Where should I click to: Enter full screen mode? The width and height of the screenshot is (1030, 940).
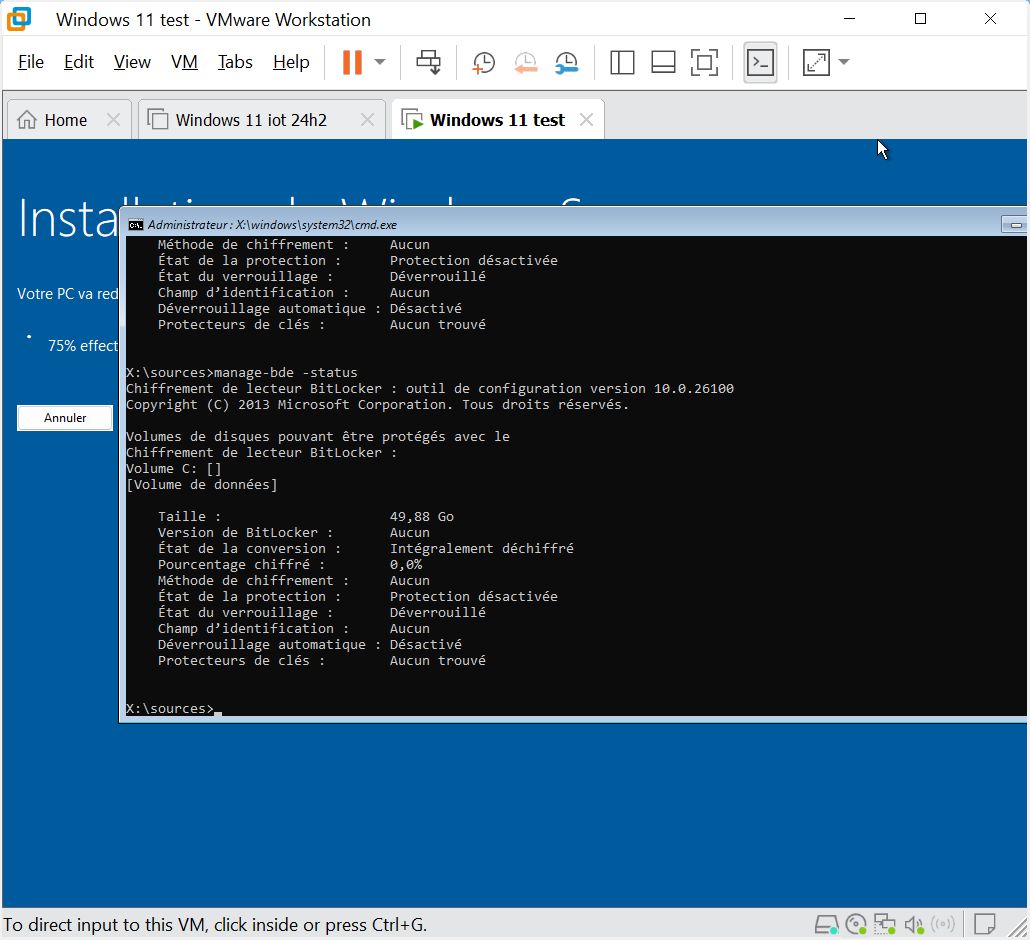pos(704,62)
